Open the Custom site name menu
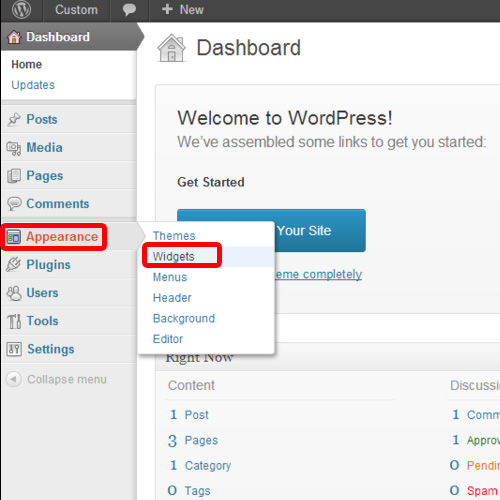Viewport: 500px width, 500px height. coord(76,10)
